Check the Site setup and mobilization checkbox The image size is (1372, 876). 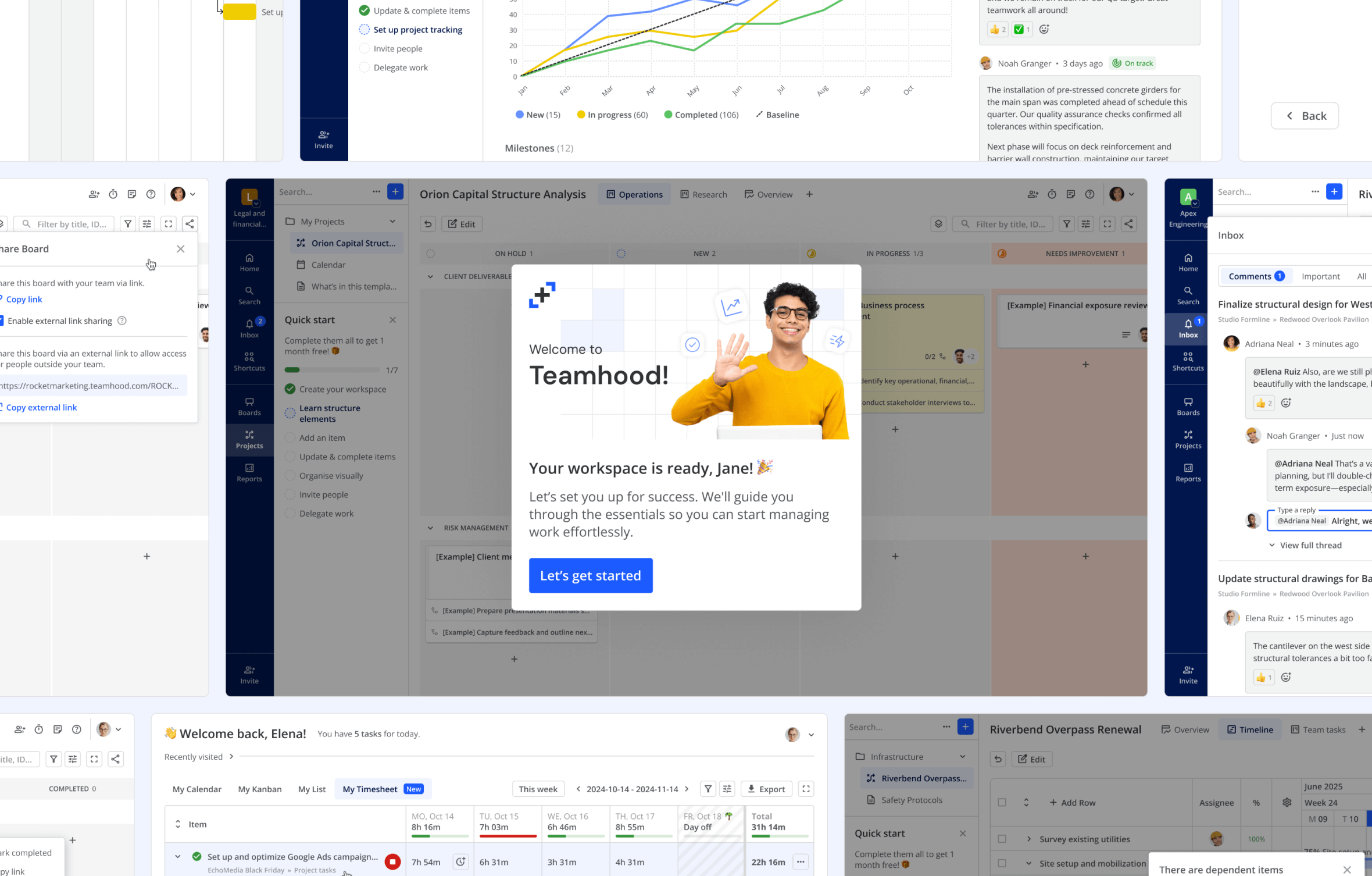click(x=1002, y=863)
